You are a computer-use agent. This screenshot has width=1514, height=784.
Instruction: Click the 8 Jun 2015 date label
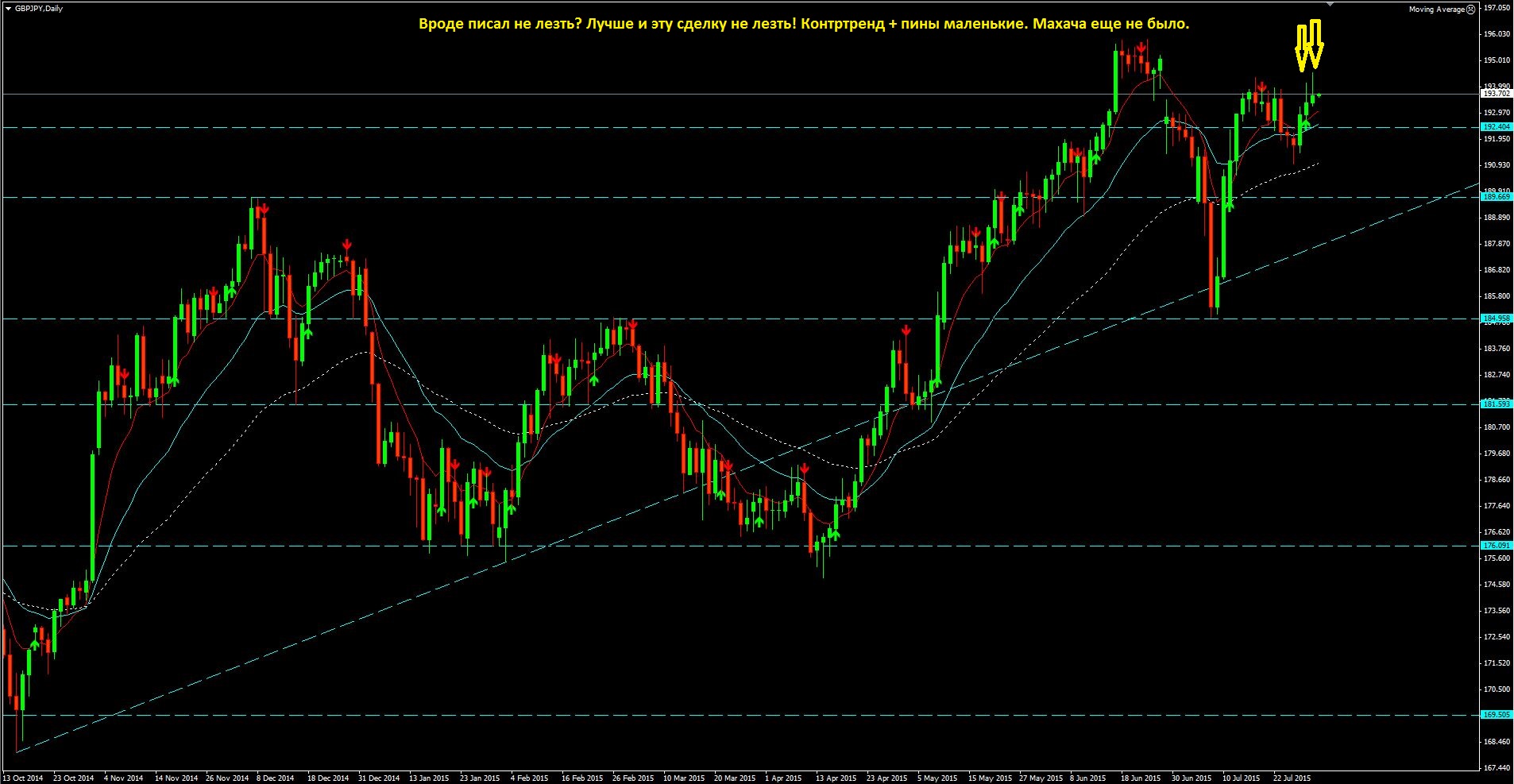click(x=1088, y=778)
